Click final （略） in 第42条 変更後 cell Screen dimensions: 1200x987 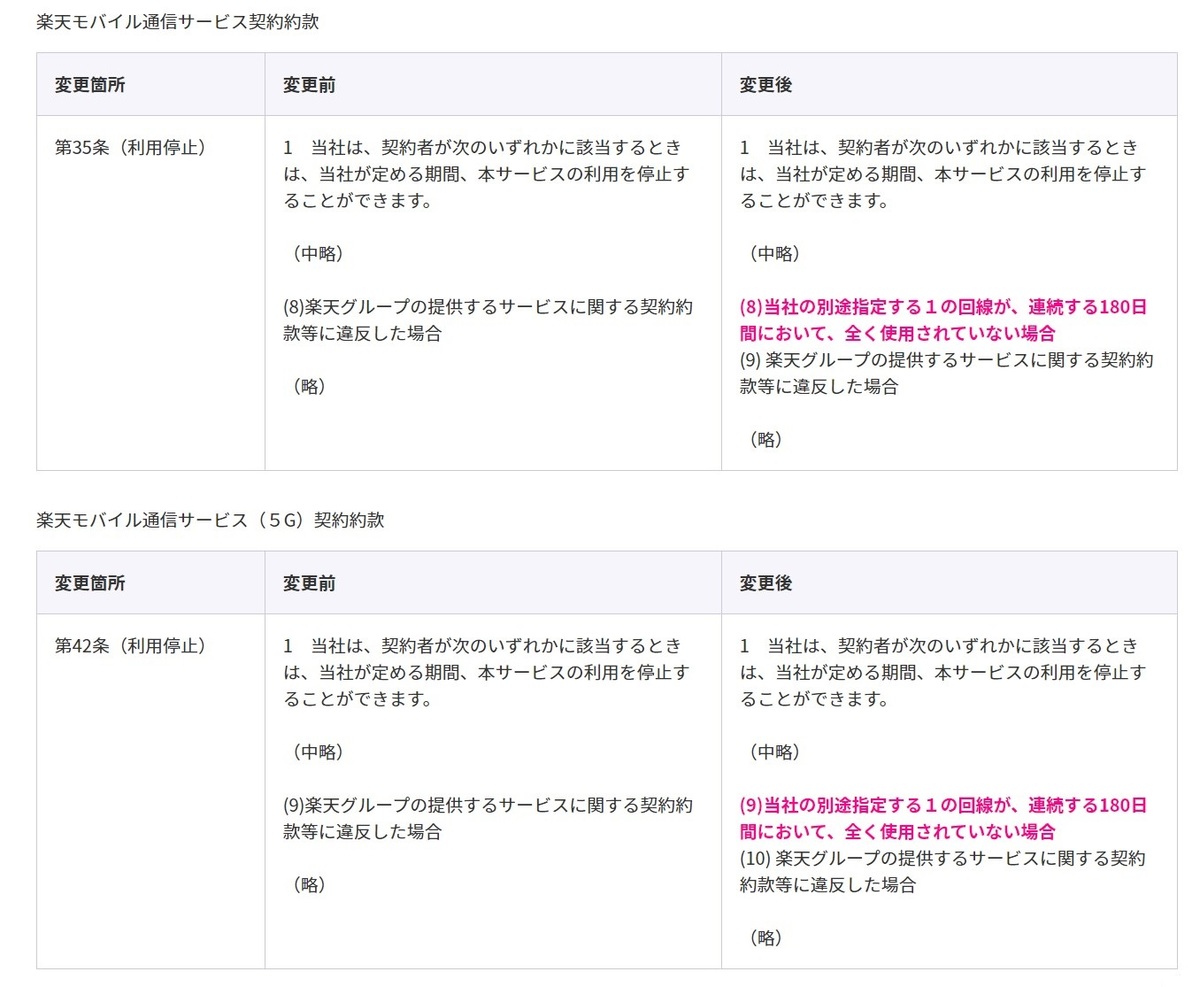tap(766, 937)
